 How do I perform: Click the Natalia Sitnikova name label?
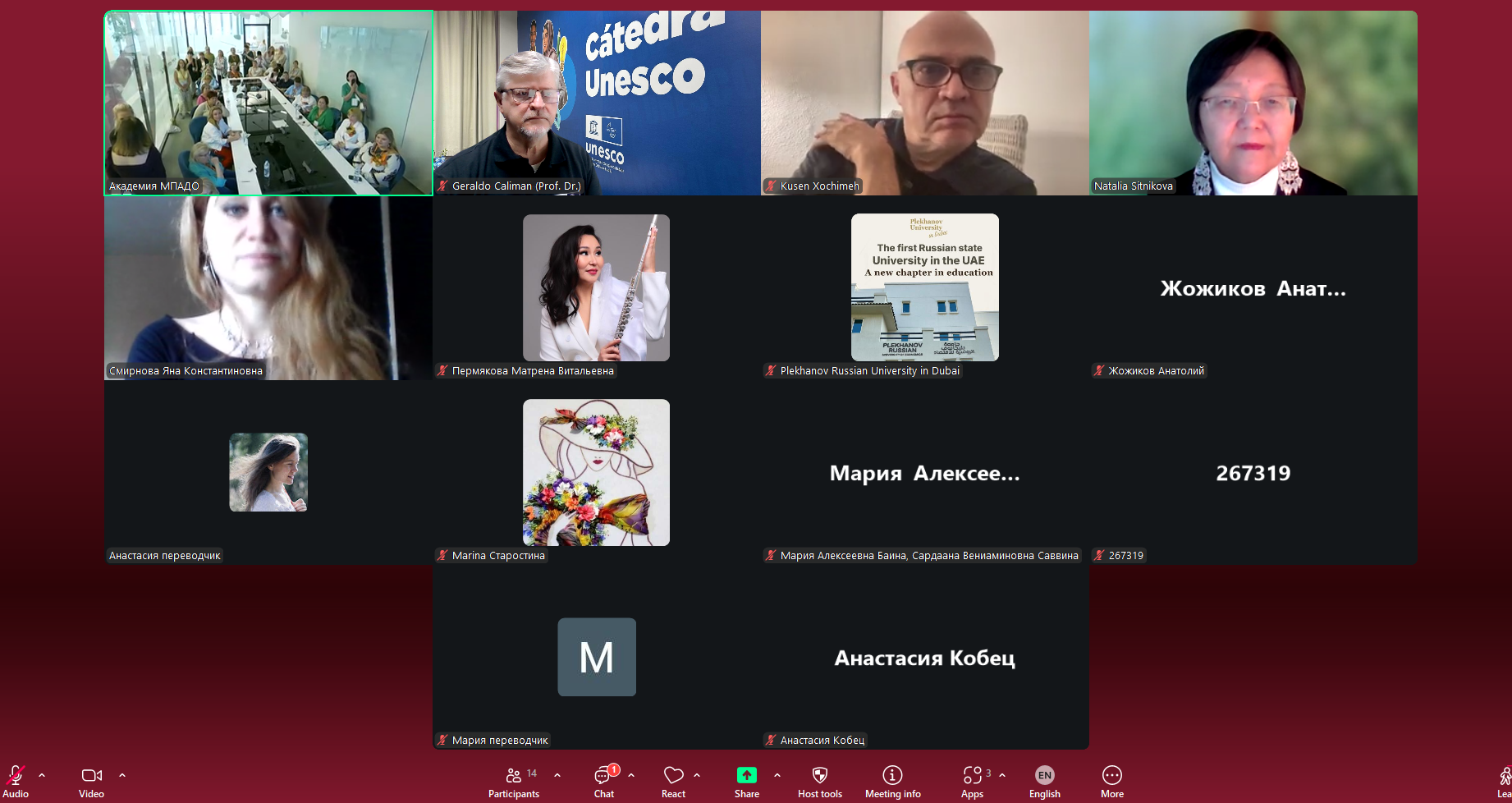pos(1133,186)
